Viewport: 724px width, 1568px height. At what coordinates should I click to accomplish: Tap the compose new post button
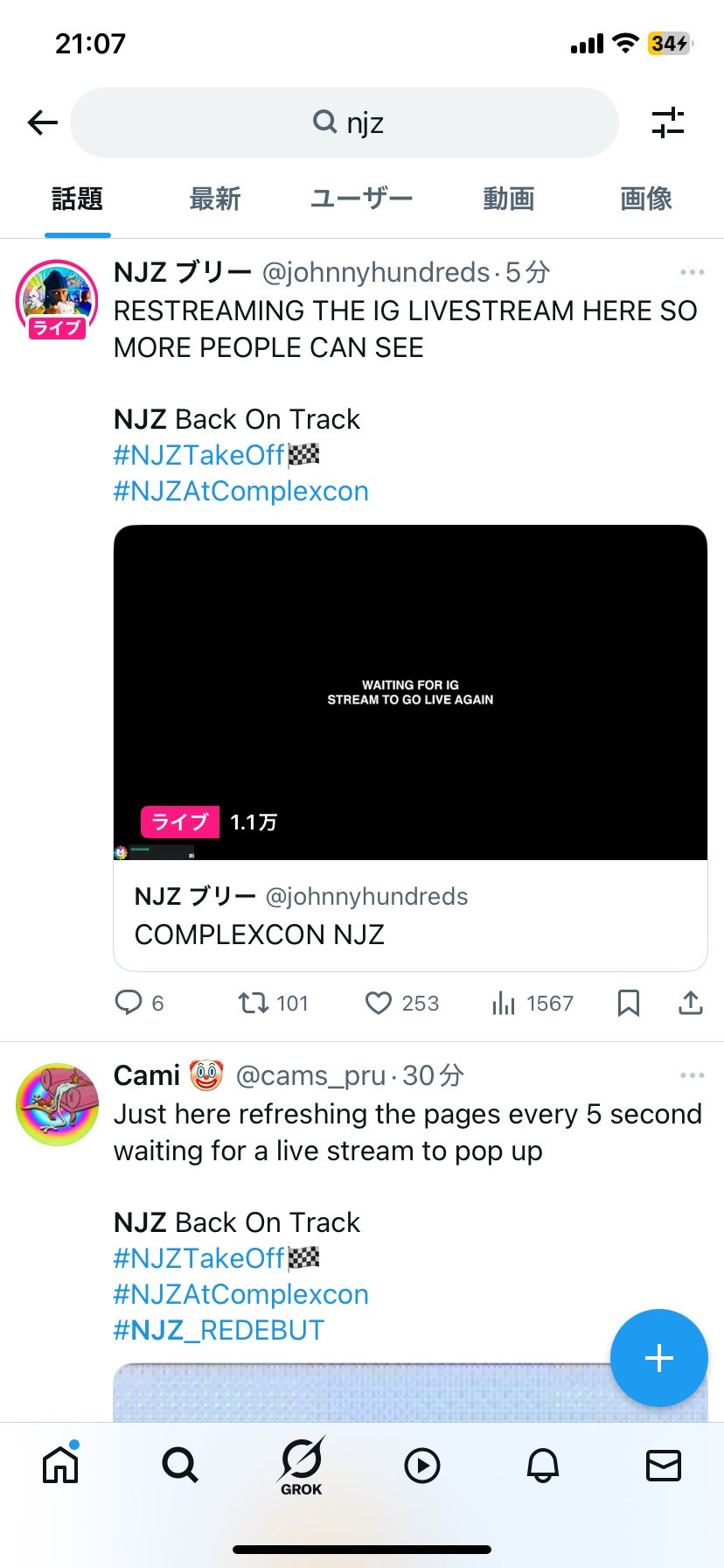pos(658,1357)
